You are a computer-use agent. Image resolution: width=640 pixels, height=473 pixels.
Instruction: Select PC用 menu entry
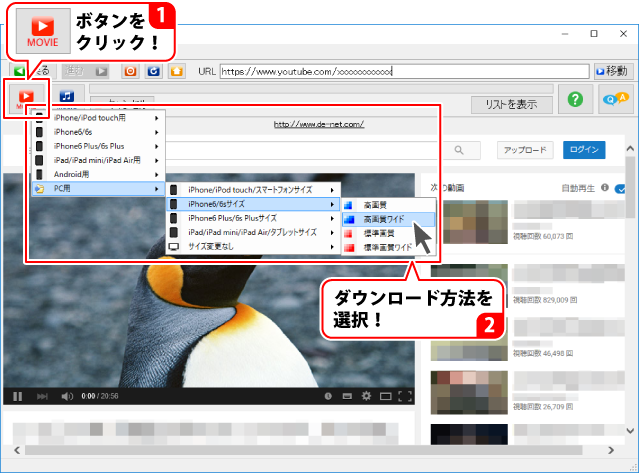(x=98, y=189)
